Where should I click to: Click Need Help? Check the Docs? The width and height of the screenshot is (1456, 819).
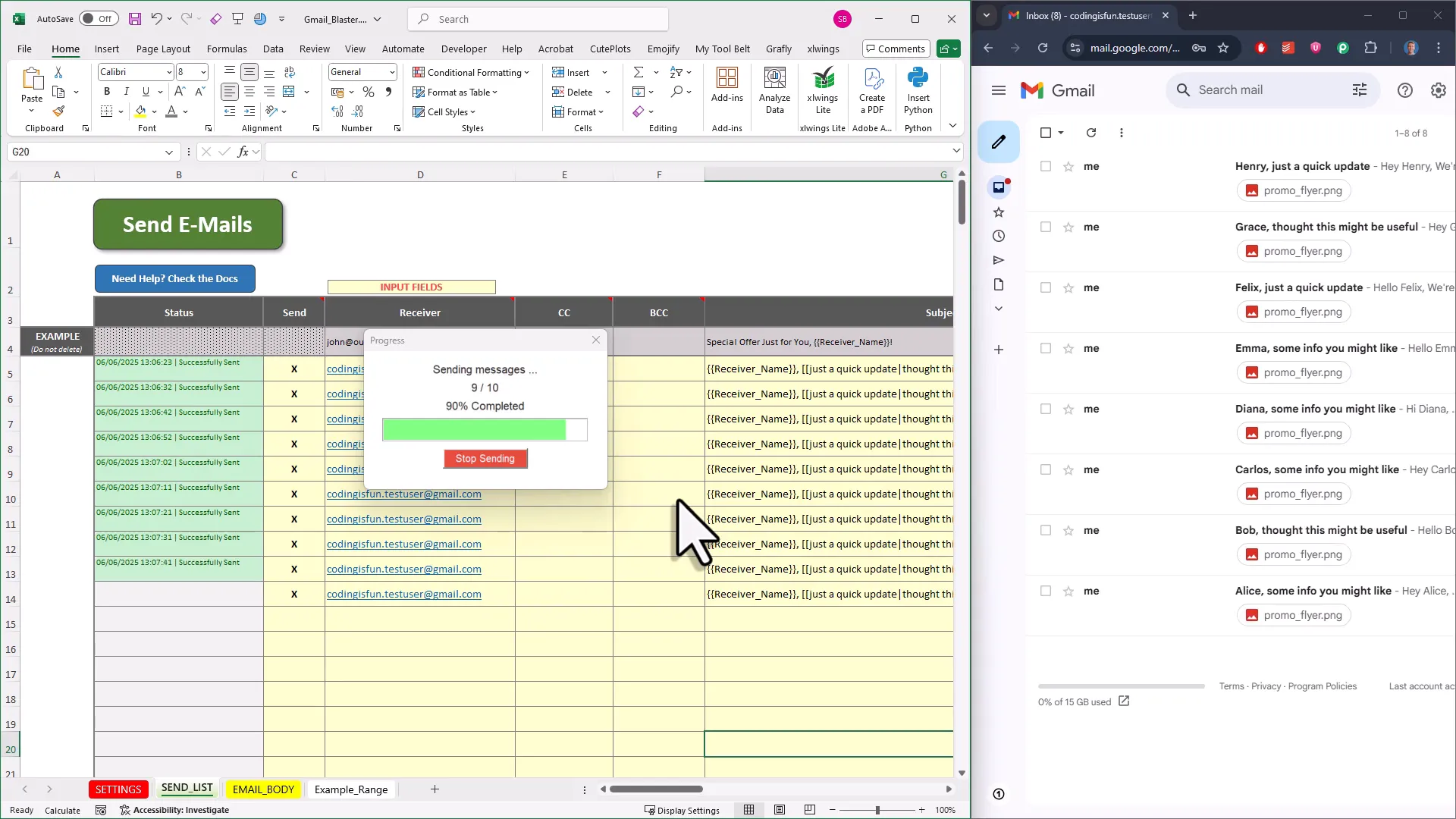coord(174,278)
